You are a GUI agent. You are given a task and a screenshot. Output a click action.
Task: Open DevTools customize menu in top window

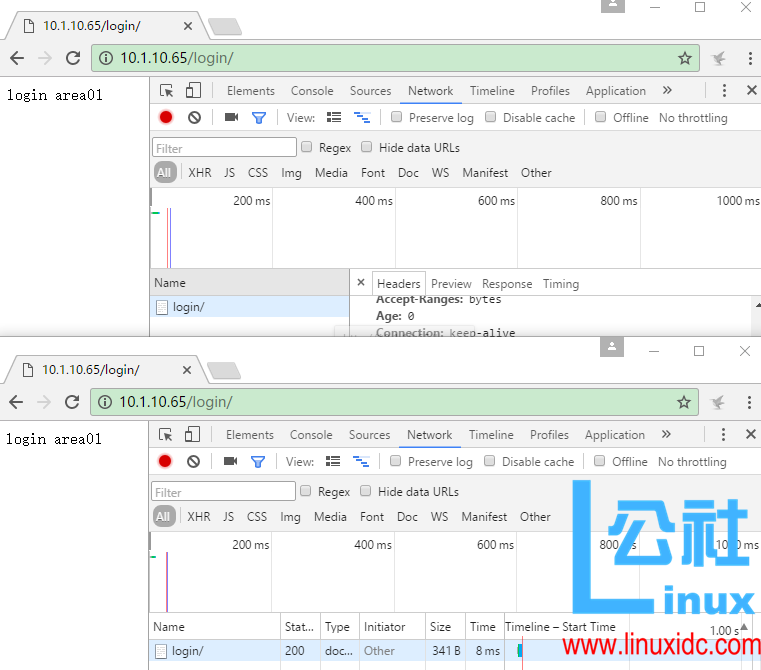coord(724,90)
